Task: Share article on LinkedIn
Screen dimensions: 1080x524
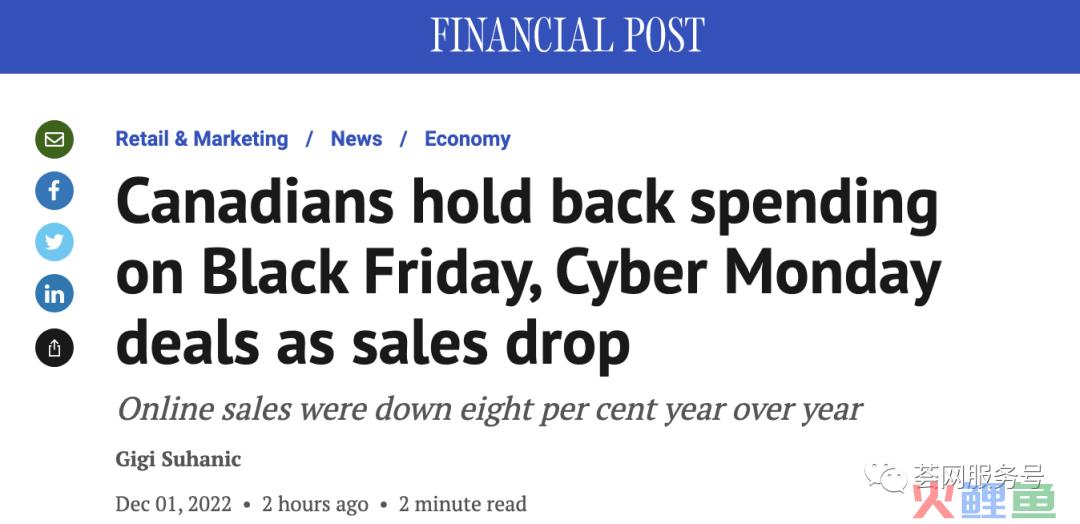Action: click(54, 293)
